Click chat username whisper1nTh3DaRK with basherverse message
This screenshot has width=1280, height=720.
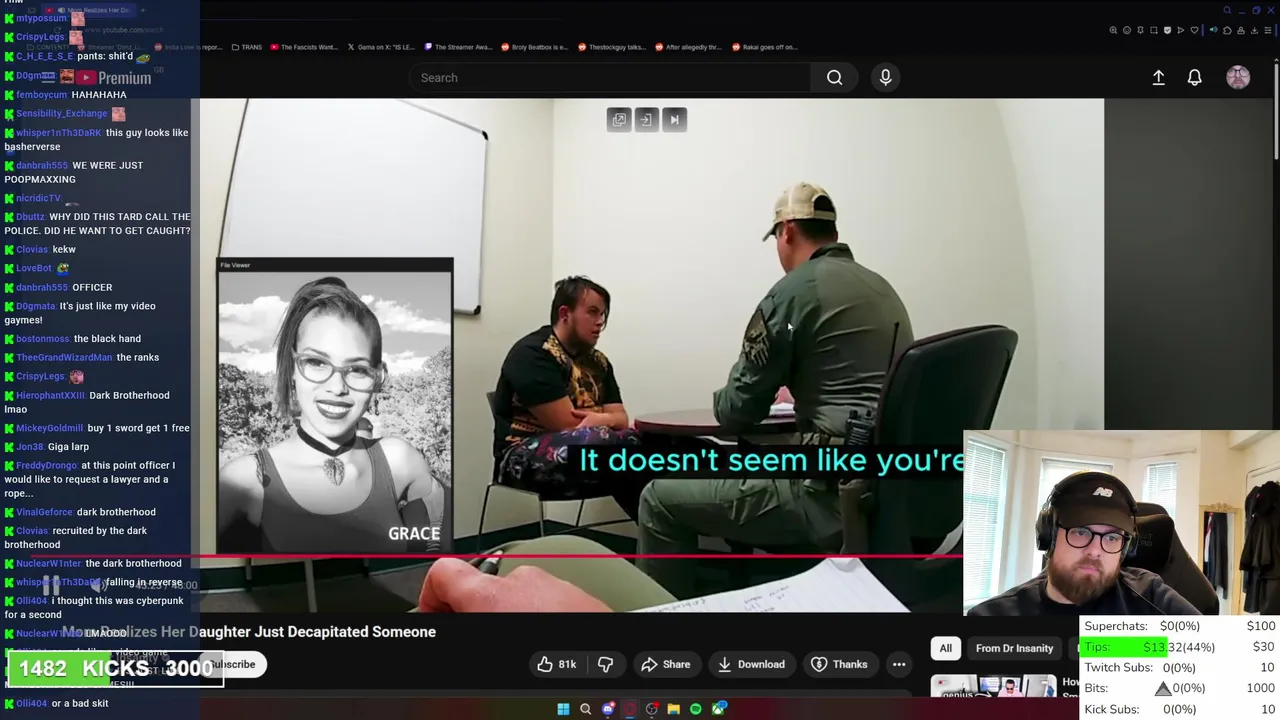(59, 132)
